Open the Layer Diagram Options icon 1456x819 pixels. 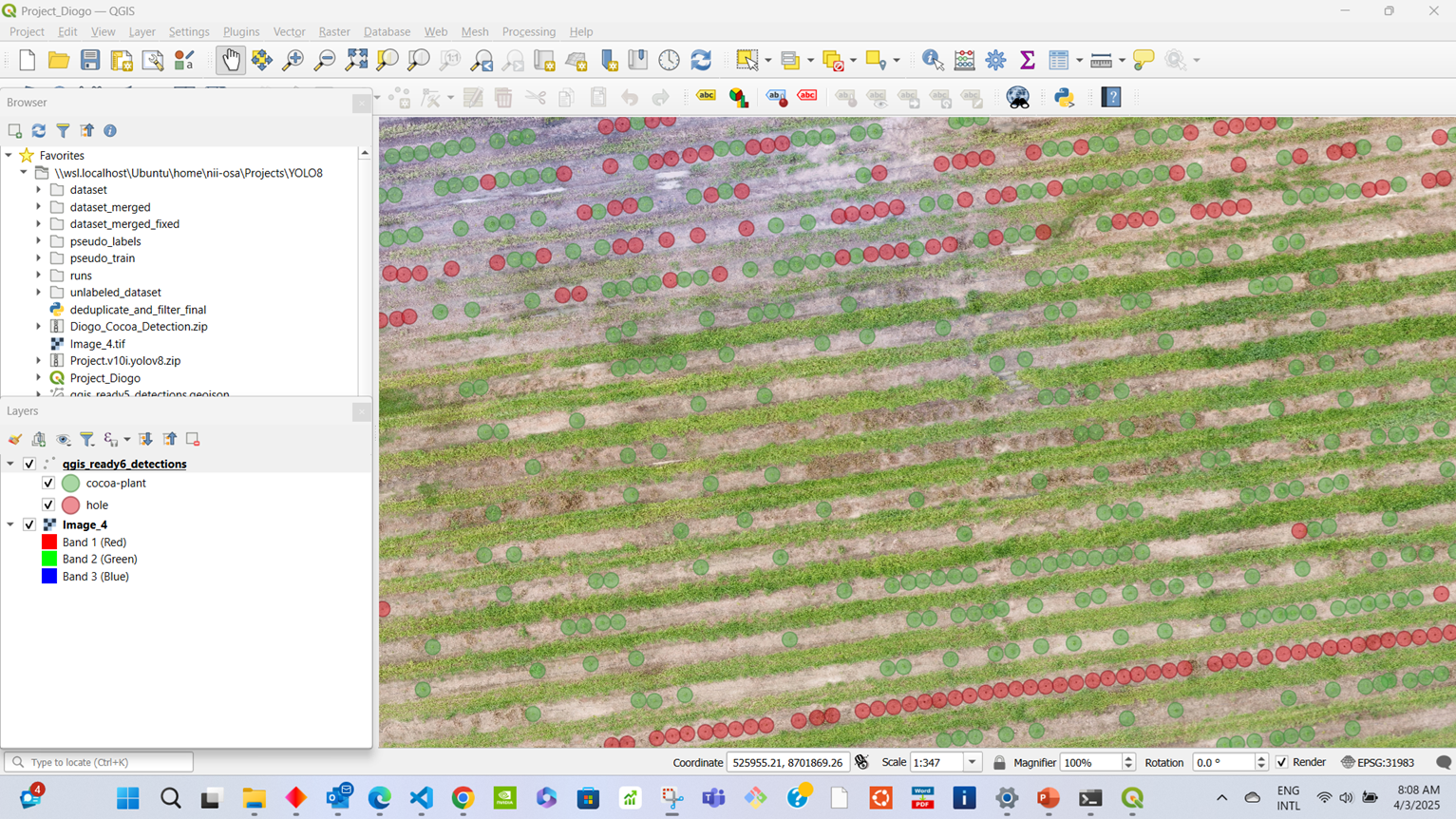pos(739,97)
